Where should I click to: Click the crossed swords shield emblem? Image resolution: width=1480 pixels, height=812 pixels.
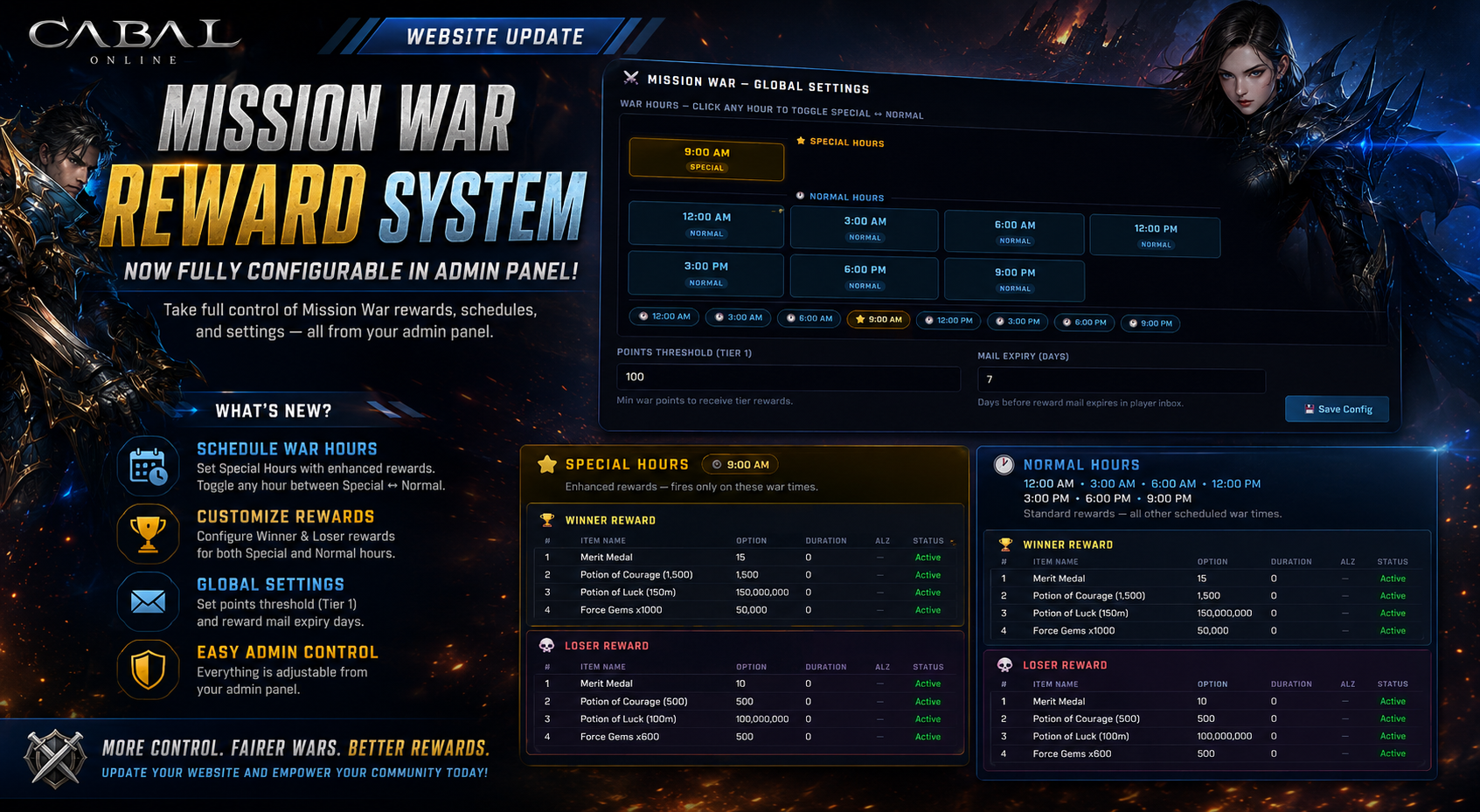click(55, 759)
